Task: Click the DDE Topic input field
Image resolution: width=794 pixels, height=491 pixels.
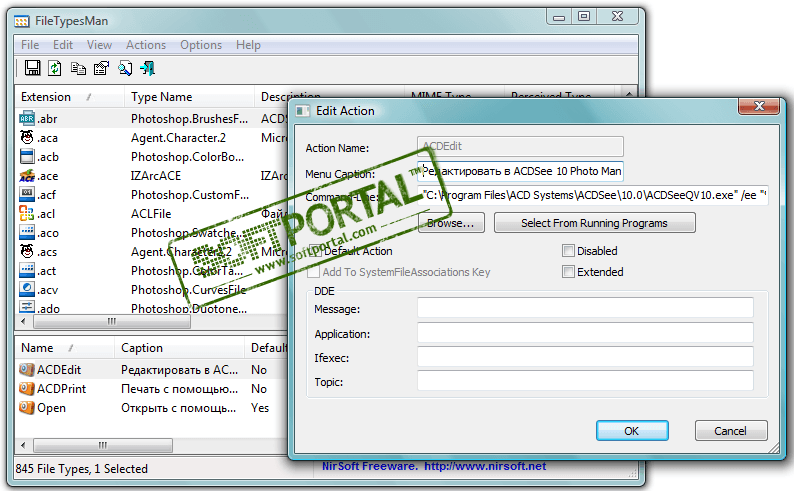Action: [585, 381]
